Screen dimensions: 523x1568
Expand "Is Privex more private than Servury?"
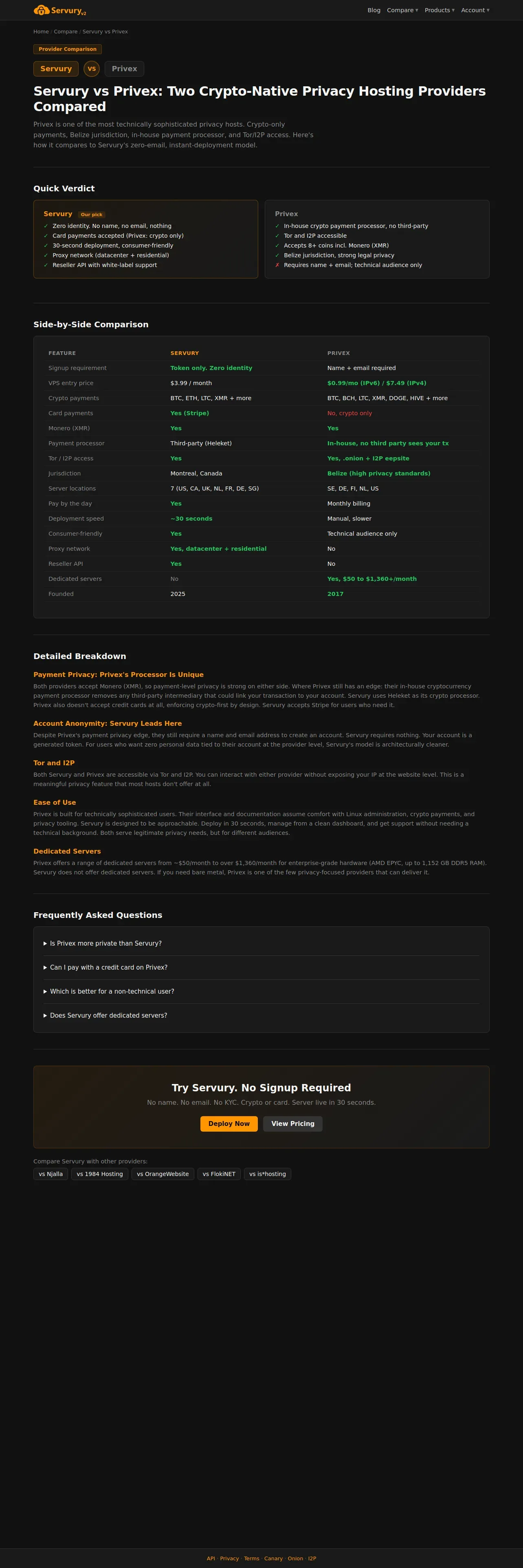click(261, 944)
